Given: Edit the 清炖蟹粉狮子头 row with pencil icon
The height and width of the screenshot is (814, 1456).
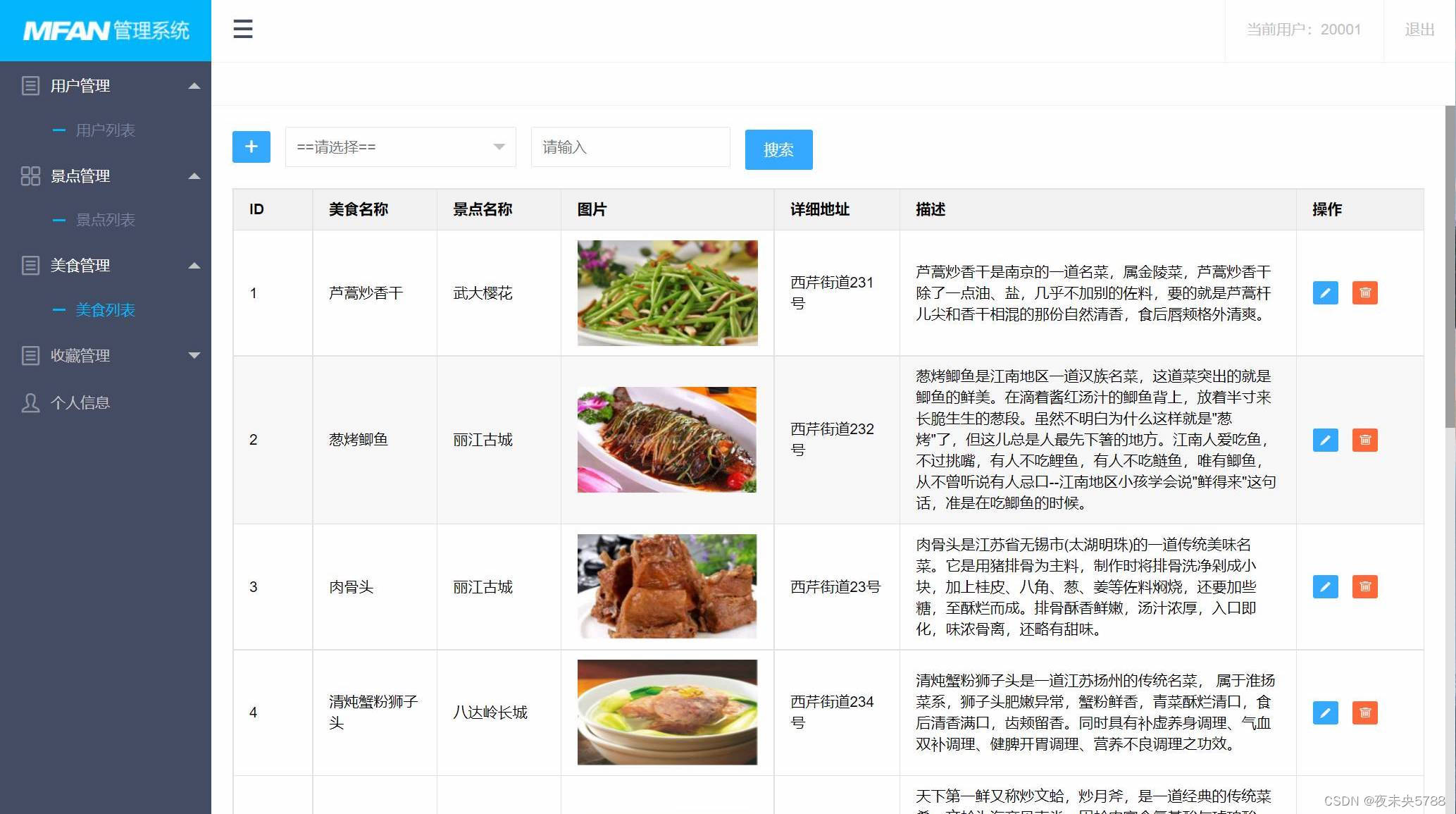Looking at the screenshot, I should pos(1325,713).
